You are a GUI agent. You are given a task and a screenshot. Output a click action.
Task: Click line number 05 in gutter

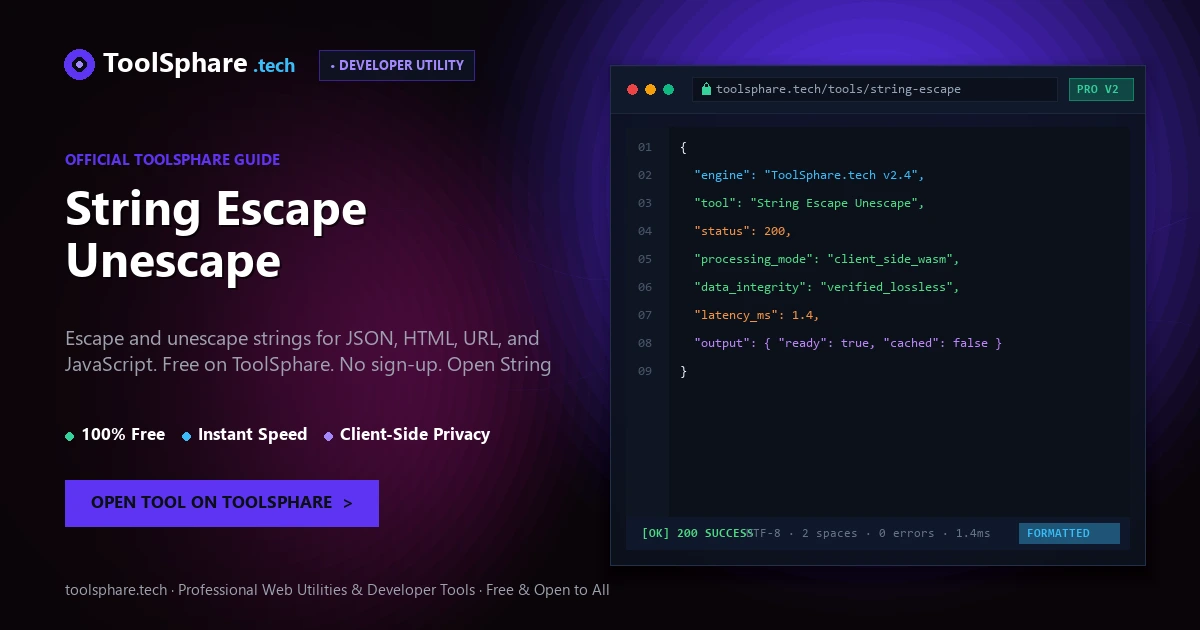coord(645,259)
